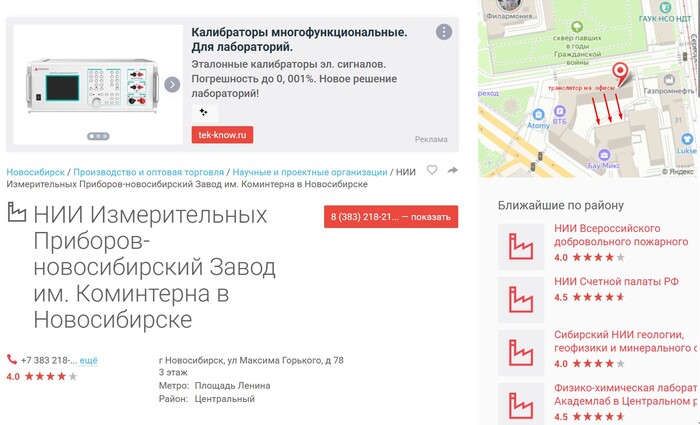The image size is (700, 425).
Task: Expand more phones via ещё link
Action: point(88,360)
